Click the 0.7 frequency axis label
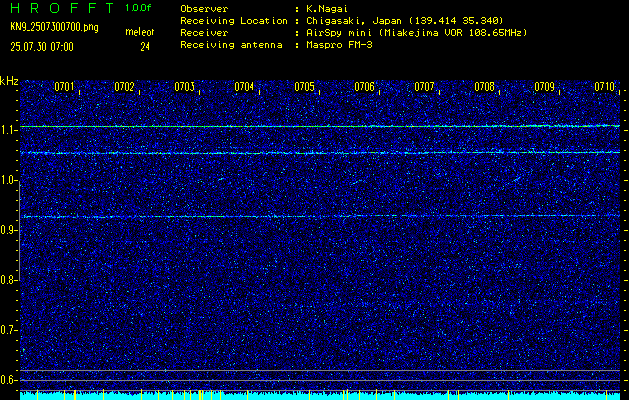 [8, 330]
